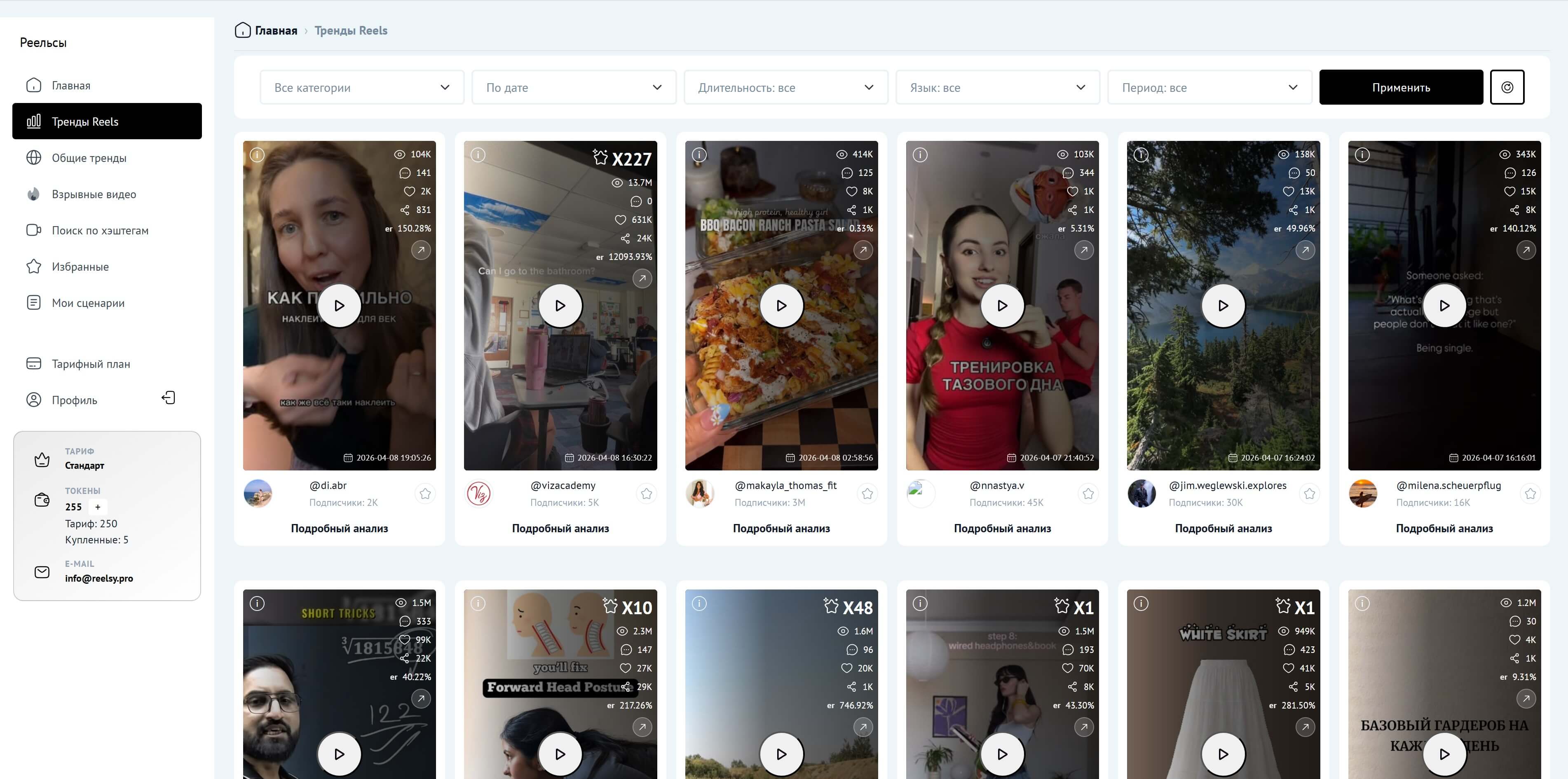Click the plus icon to add tokens
1568x779 pixels.
(x=97, y=507)
